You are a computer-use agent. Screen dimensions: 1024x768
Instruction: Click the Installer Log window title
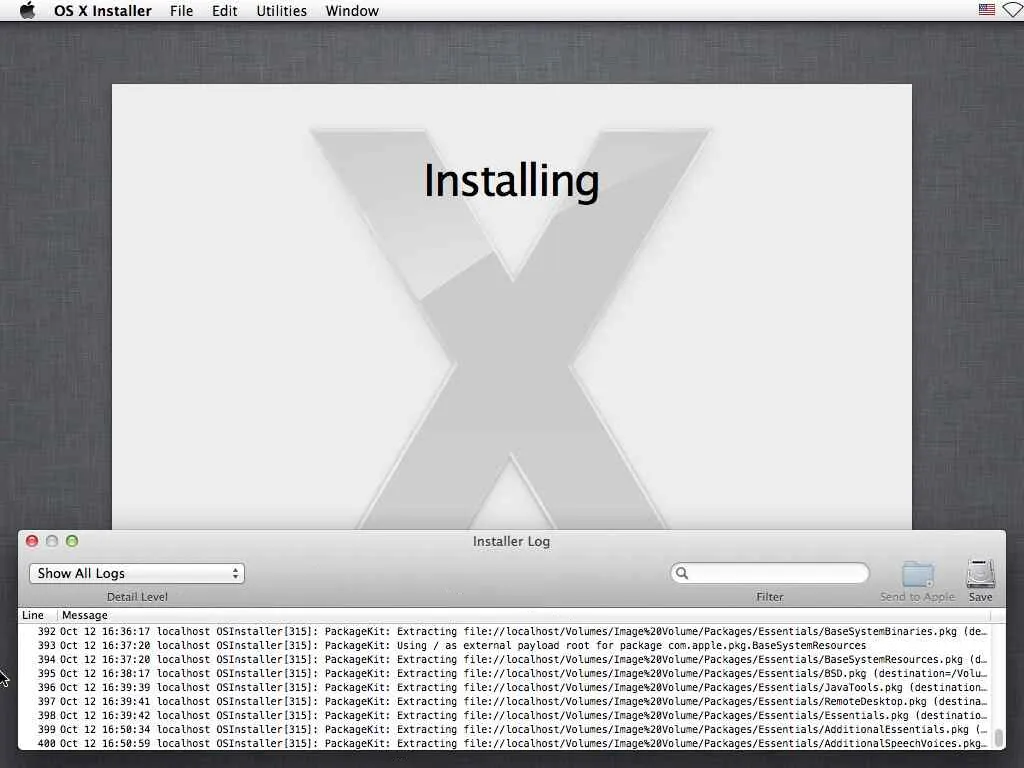(511, 541)
